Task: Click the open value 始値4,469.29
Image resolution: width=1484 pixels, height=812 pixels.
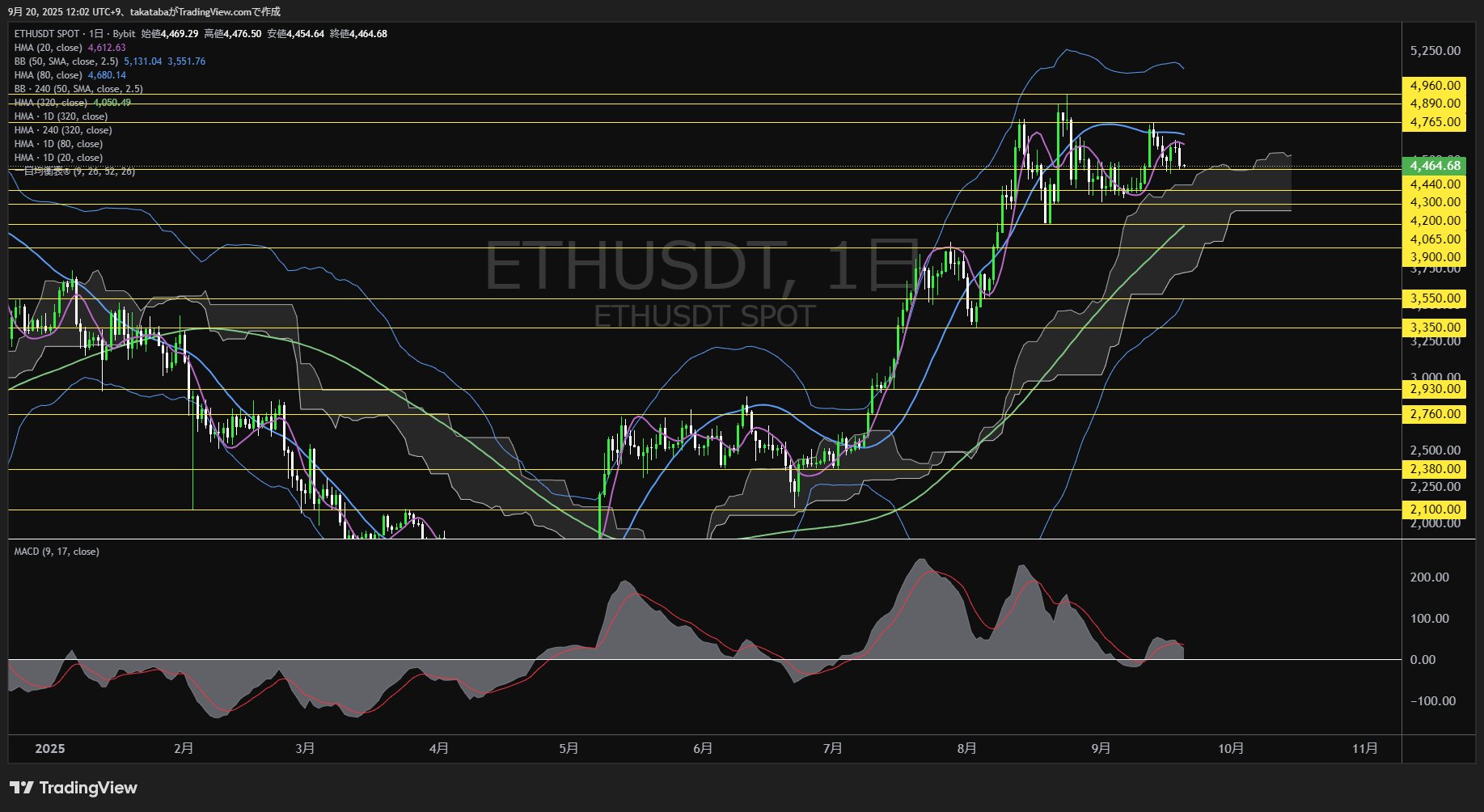Action: click(x=170, y=34)
